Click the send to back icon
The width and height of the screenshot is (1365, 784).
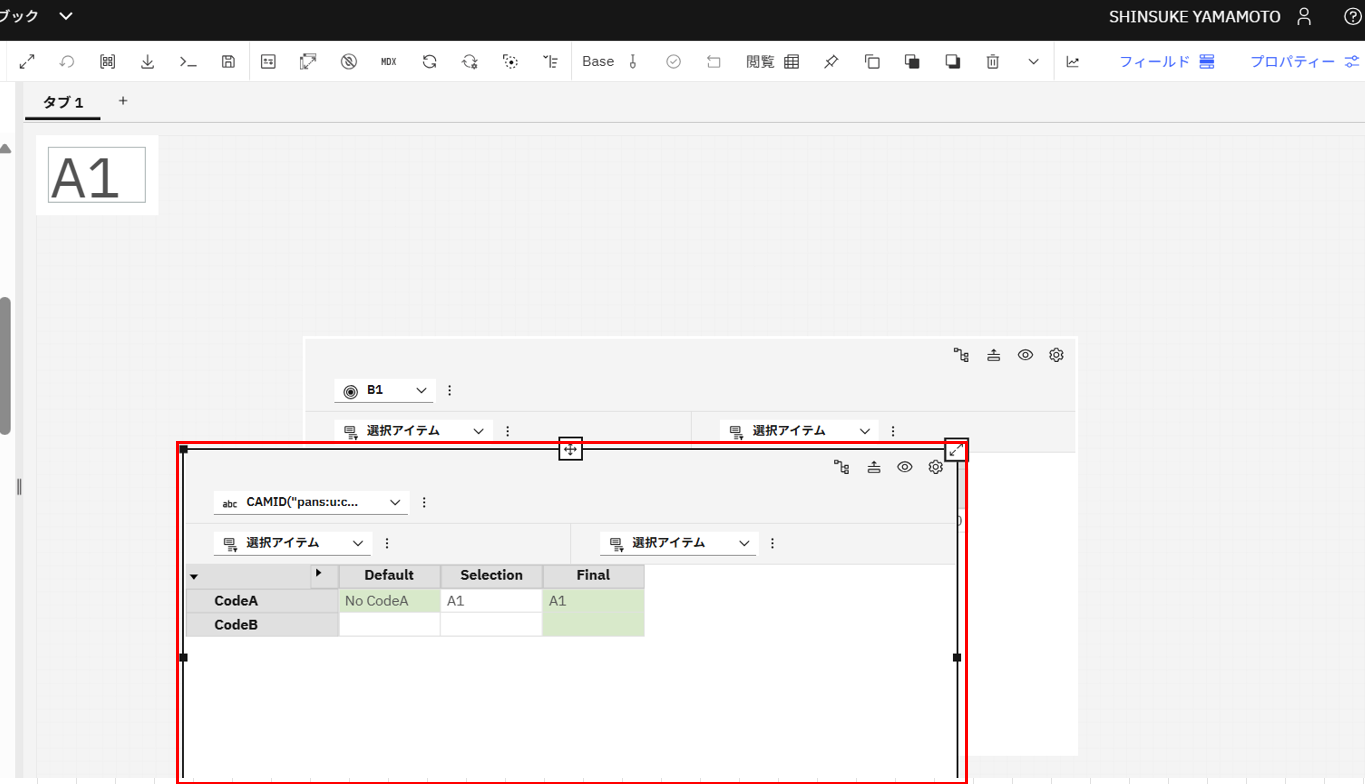952,62
